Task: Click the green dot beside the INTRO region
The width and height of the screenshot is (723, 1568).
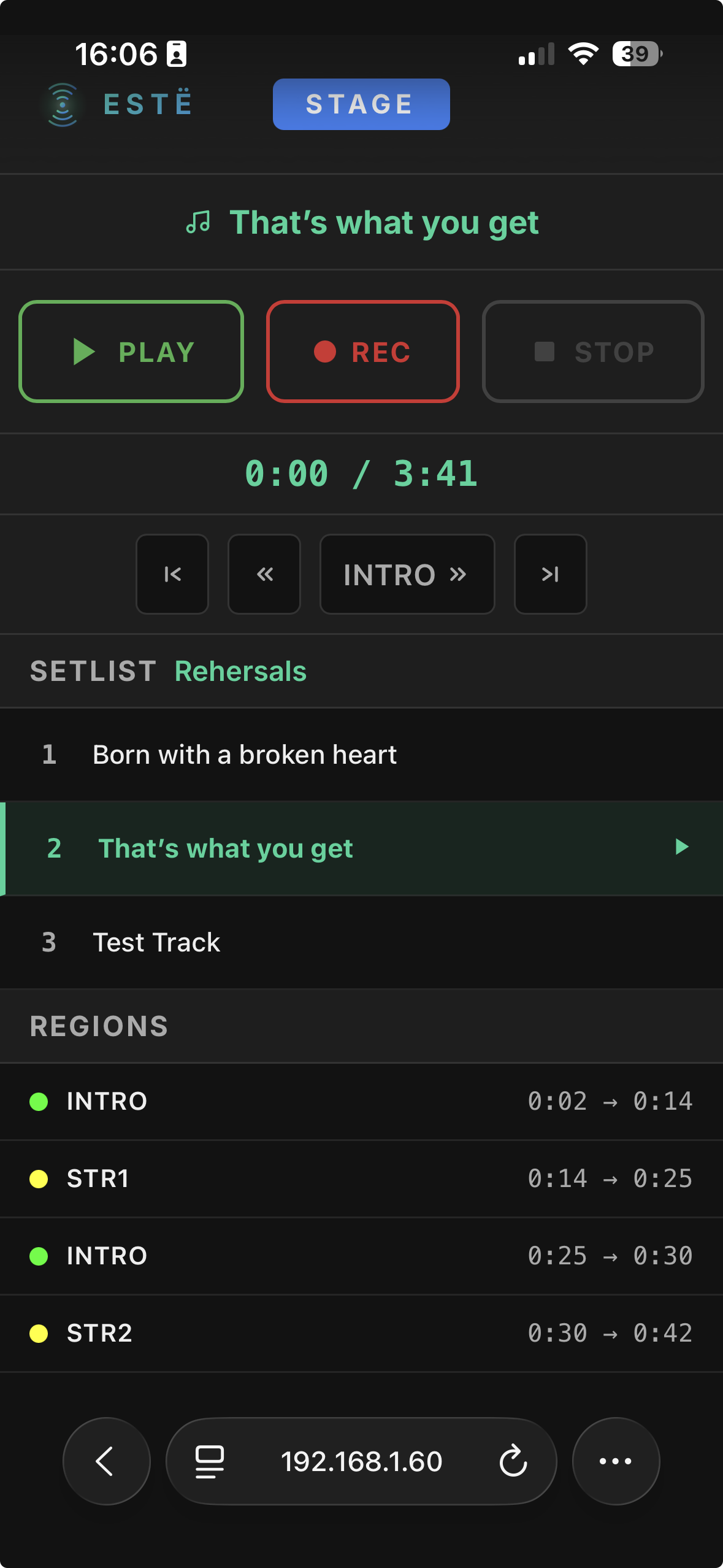Action: tap(40, 1101)
